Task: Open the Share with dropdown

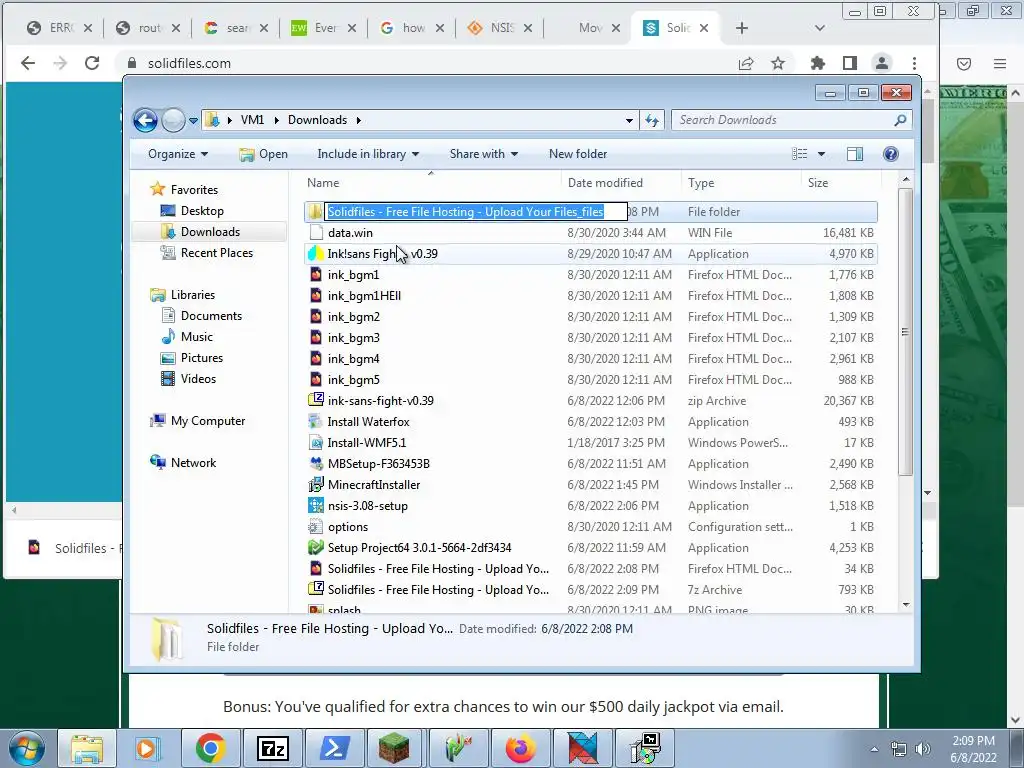Action: pyautogui.click(x=483, y=154)
